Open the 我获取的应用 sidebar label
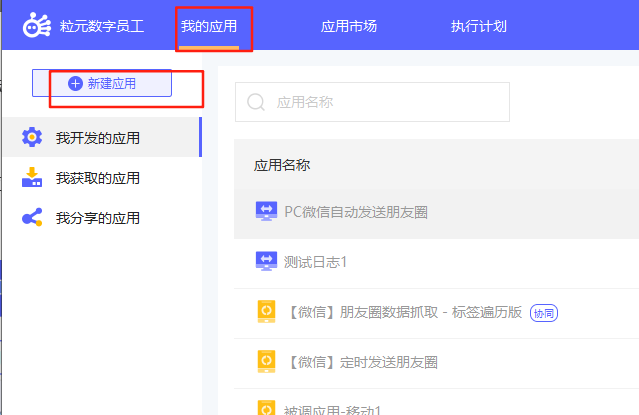This screenshot has width=639, height=415. point(98,178)
